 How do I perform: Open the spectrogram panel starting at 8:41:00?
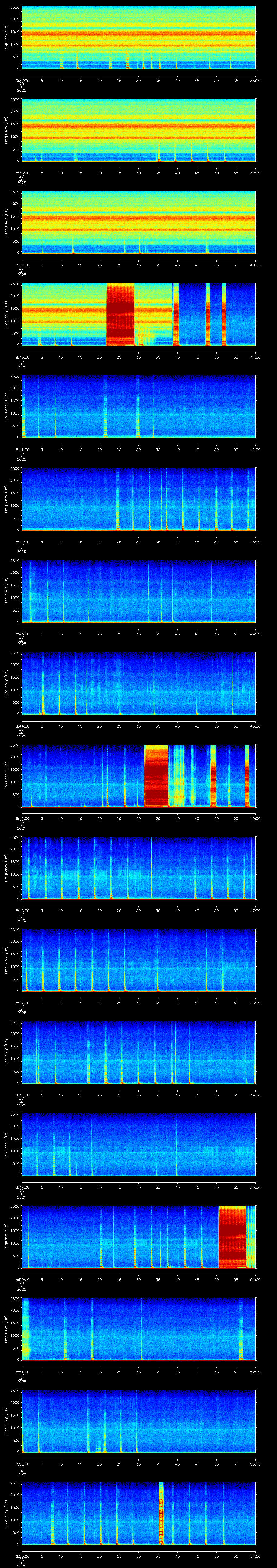(139, 407)
